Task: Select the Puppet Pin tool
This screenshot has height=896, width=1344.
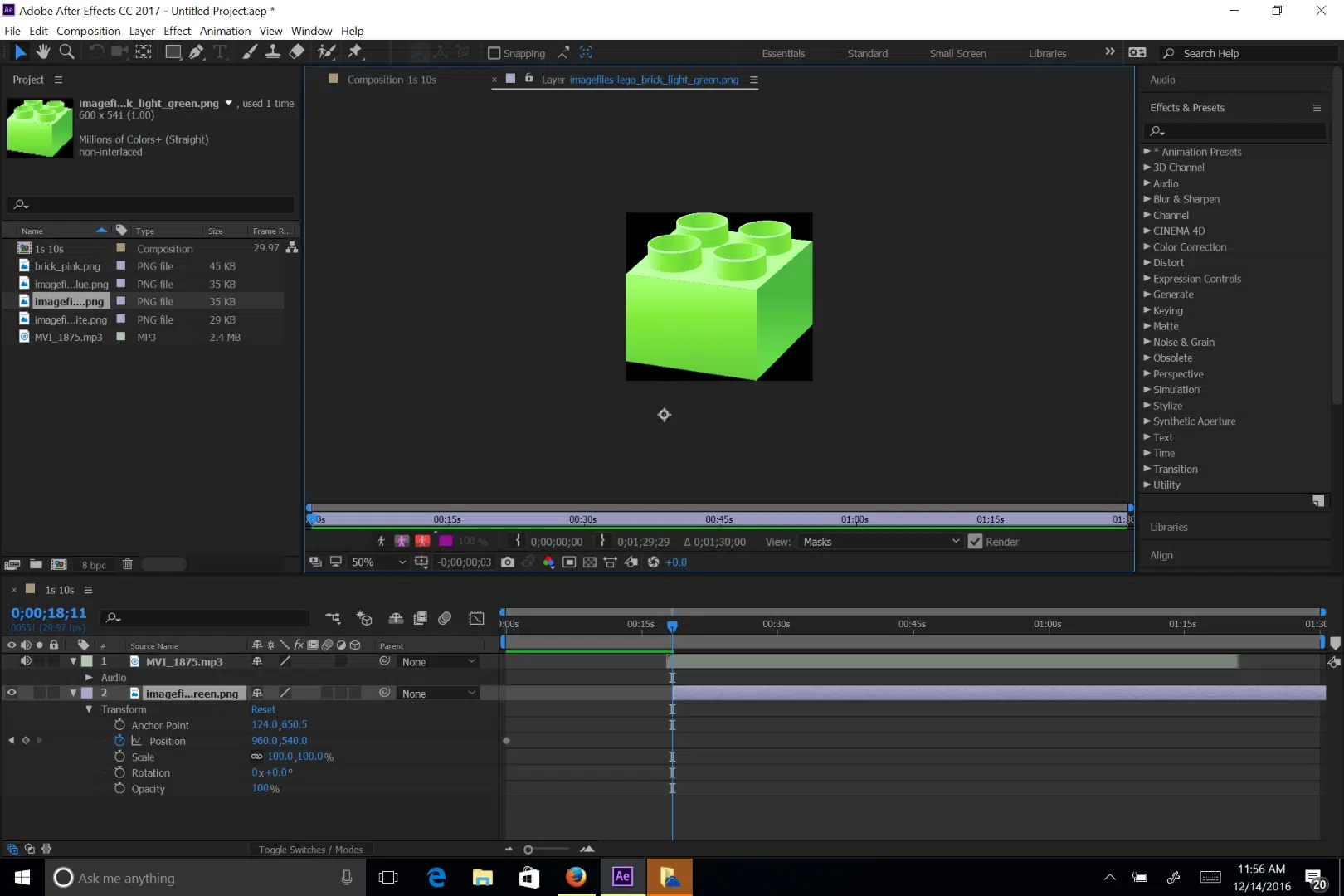Action: pyautogui.click(x=355, y=51)
